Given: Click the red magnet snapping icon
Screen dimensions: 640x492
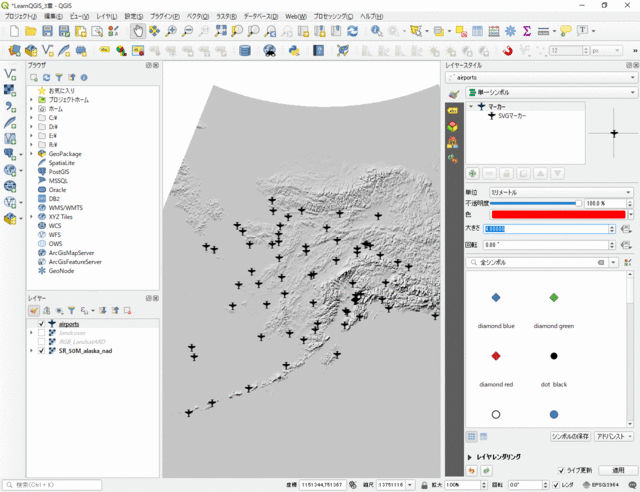Looking at the screenshot, I should tap(507, 51).
